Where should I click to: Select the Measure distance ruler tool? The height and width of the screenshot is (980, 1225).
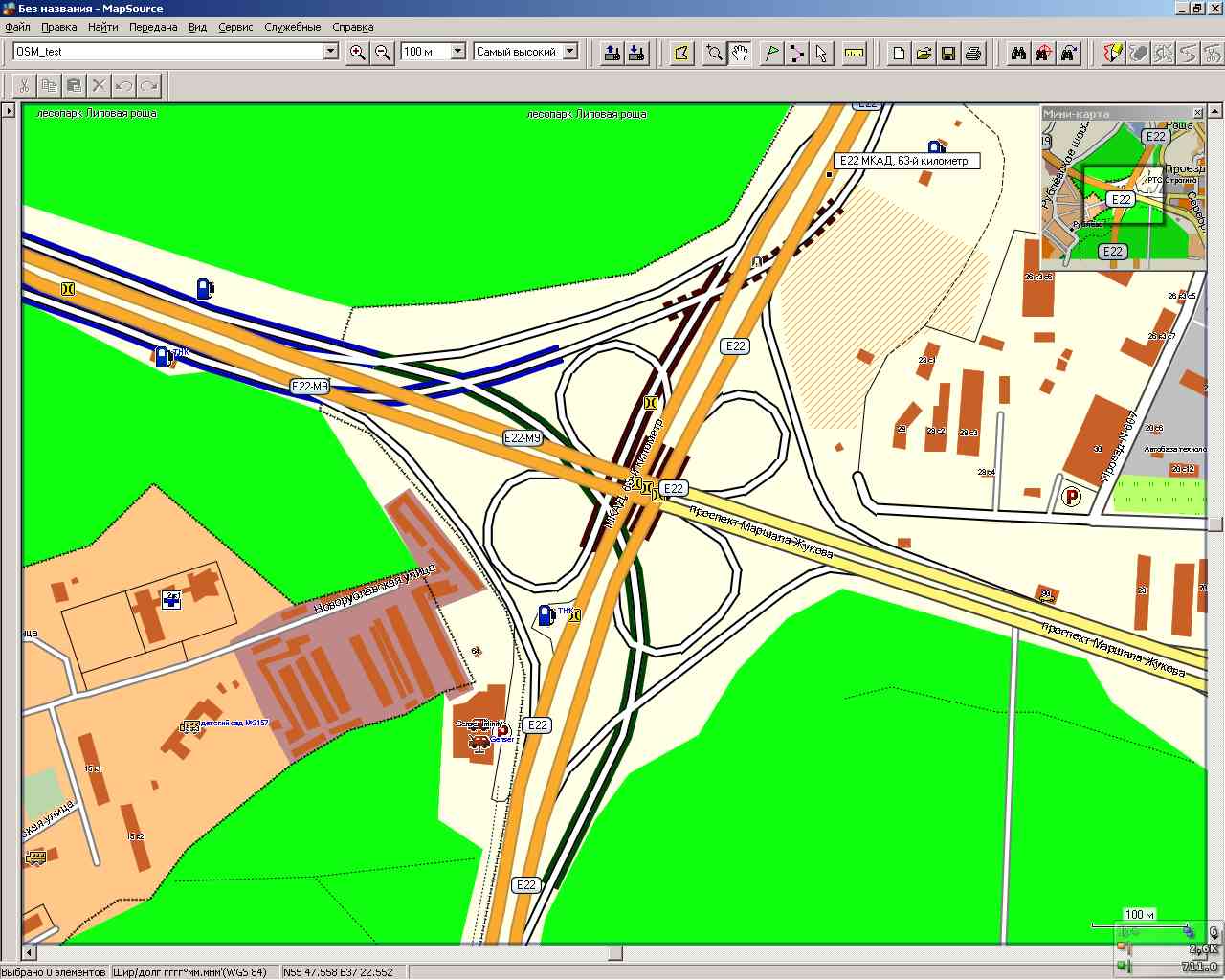pos(854,53)
